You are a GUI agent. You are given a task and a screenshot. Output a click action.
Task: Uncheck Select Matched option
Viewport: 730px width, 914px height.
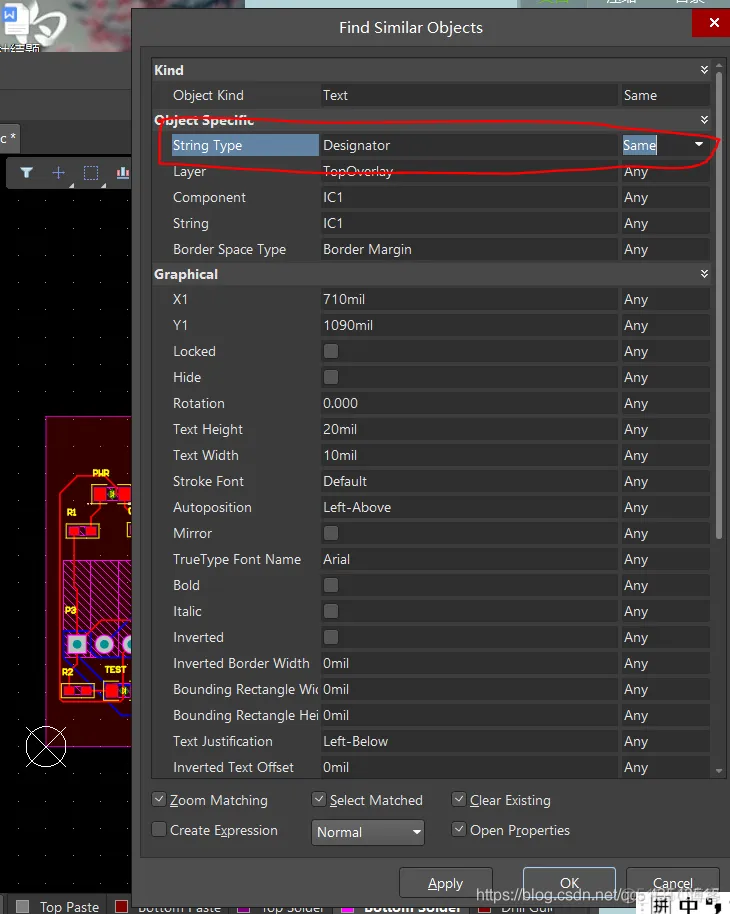click(x=318, y=799)
